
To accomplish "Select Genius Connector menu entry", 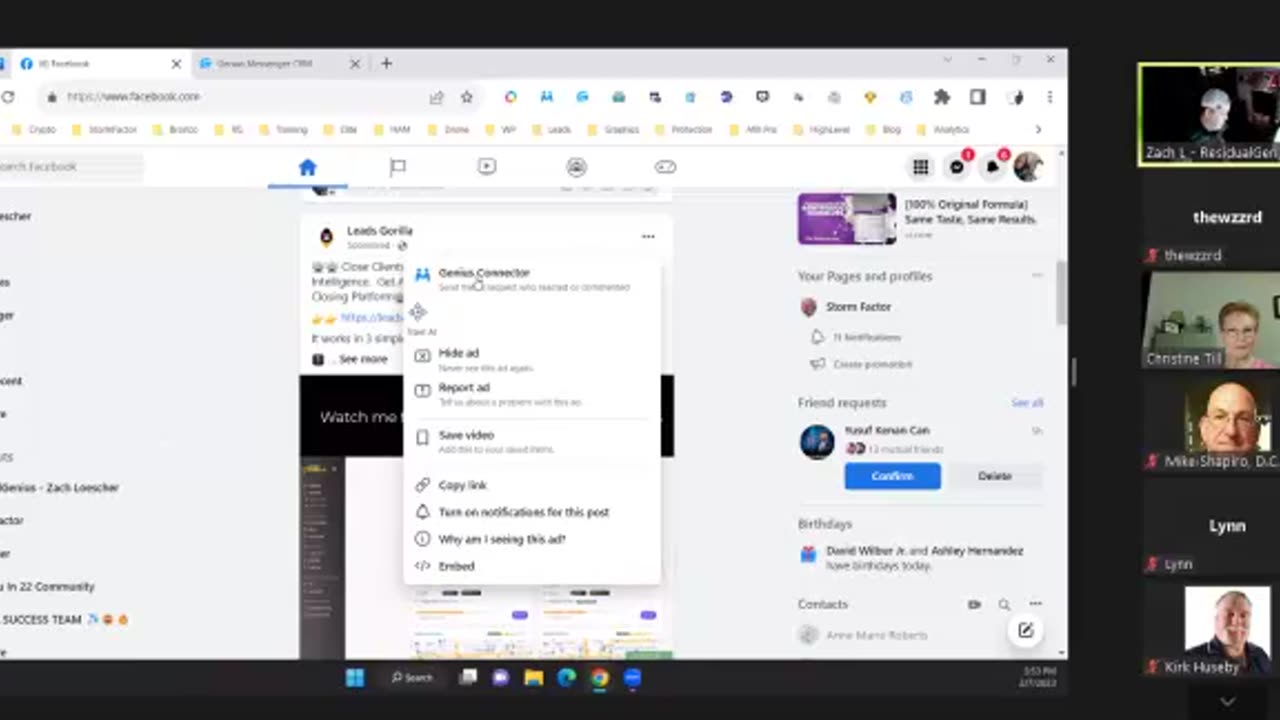I will 532,279.
